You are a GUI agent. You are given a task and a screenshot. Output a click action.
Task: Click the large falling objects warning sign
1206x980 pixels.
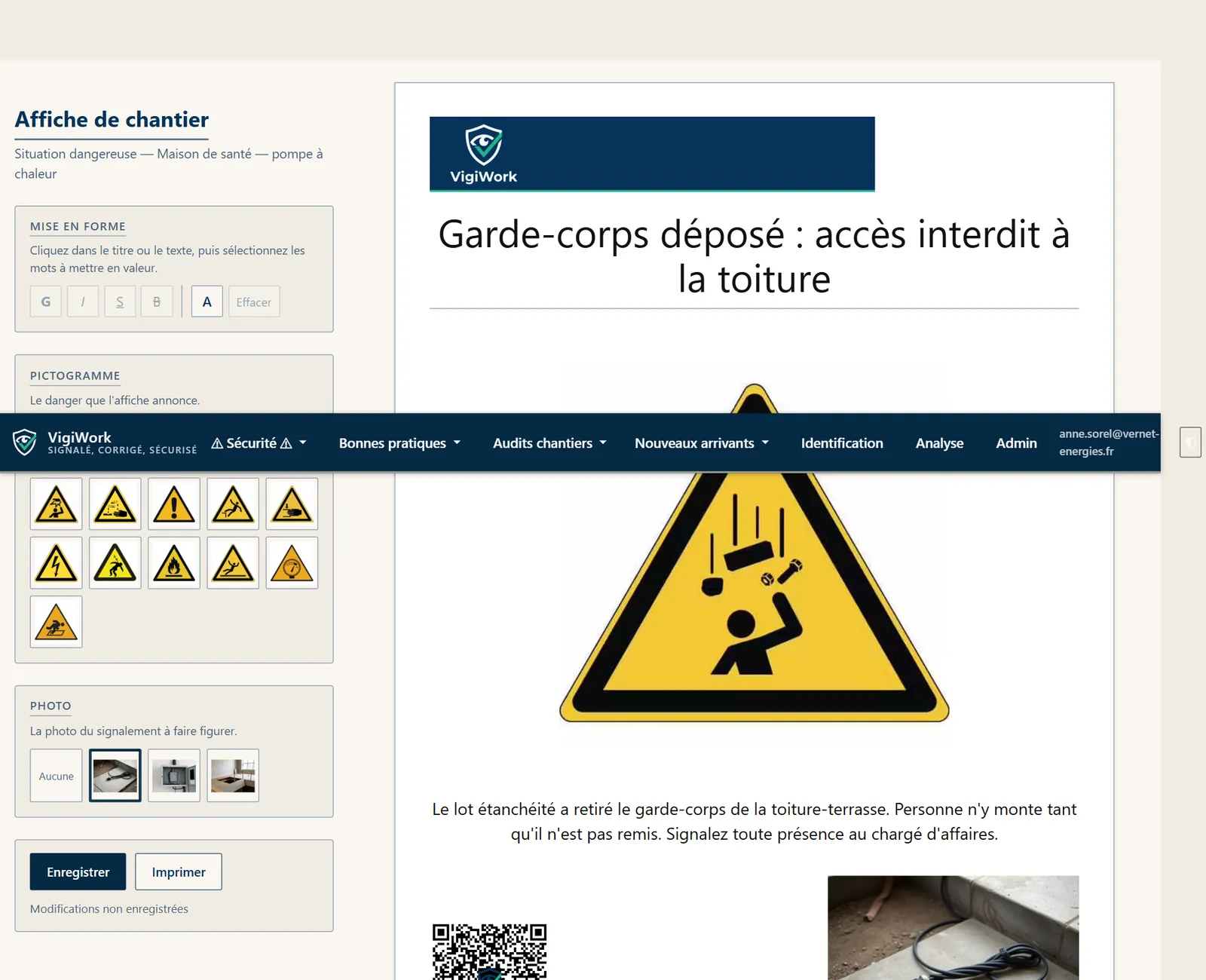click(x=755, y=553)
